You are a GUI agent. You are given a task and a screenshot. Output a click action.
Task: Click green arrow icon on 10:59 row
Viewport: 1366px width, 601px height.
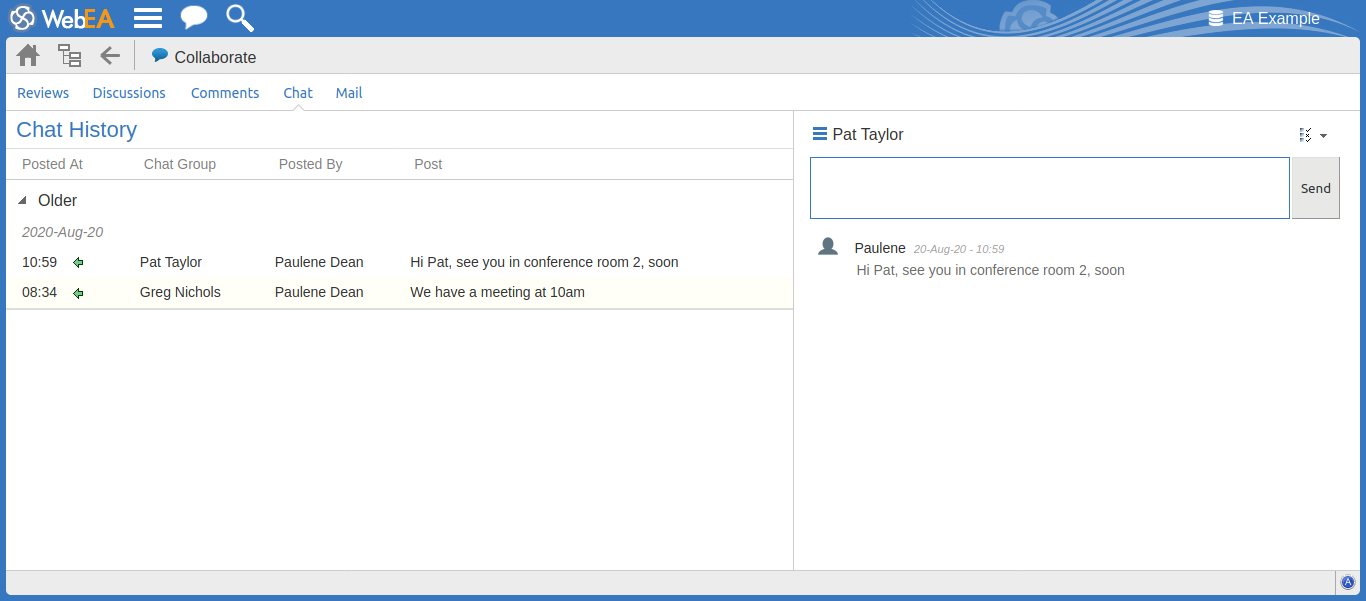pyautogui.click(x=78, y=263)
